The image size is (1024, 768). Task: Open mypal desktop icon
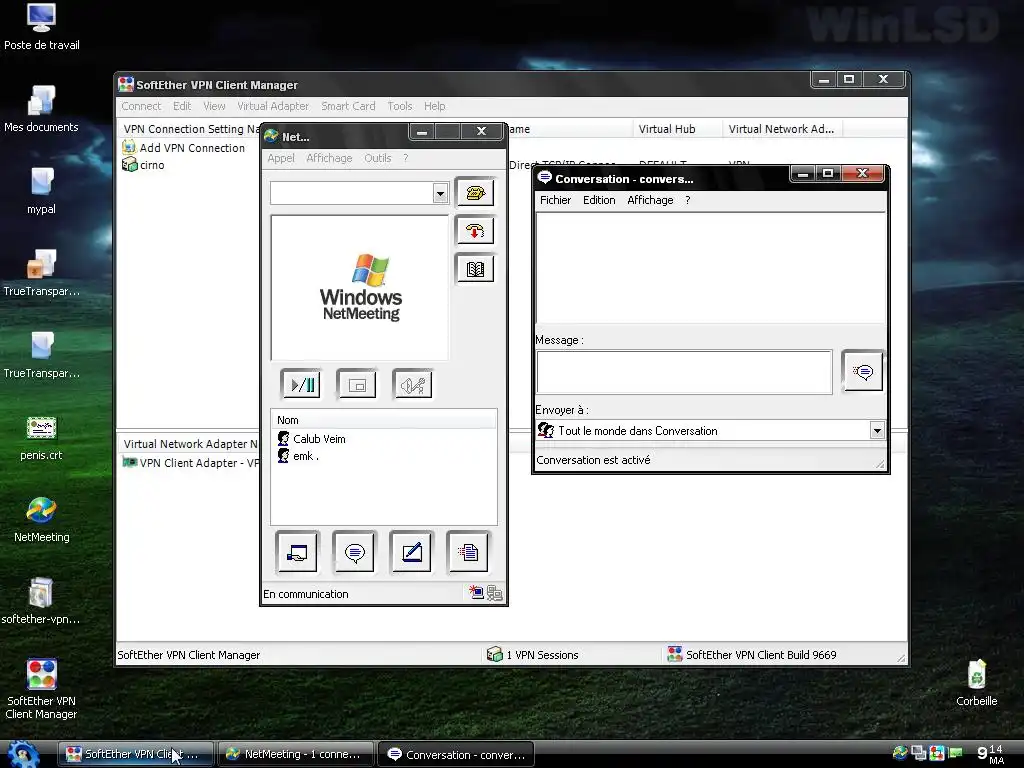(41, 191)
